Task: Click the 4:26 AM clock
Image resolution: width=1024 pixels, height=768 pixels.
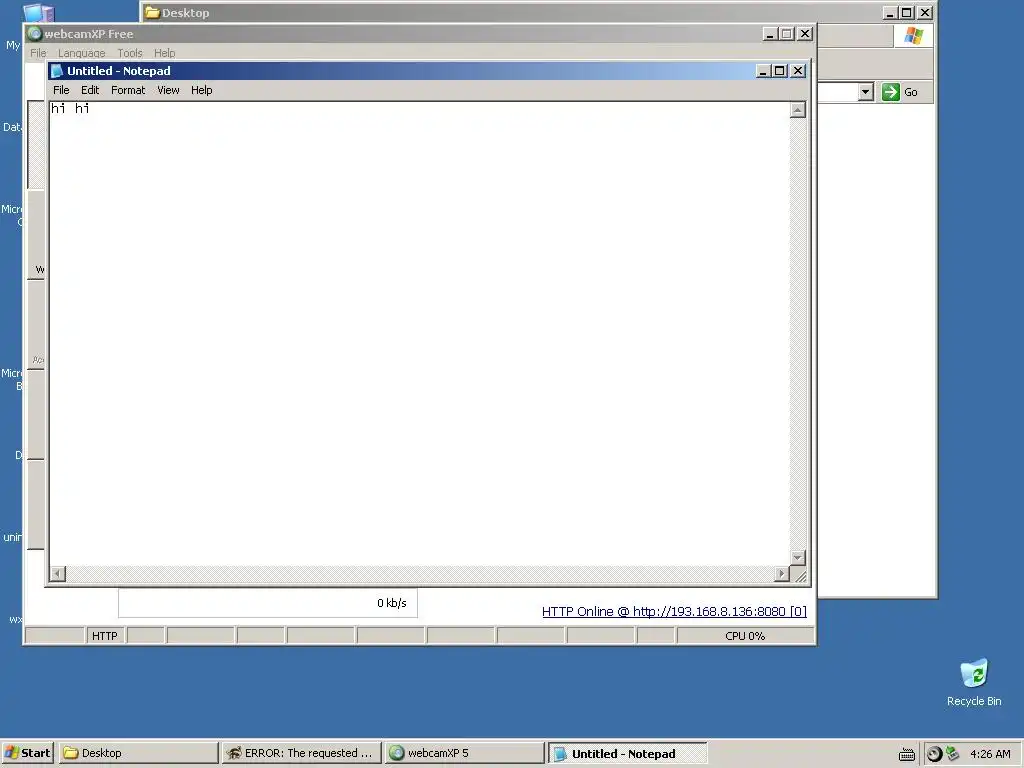Action: click(x=990, y=754)
